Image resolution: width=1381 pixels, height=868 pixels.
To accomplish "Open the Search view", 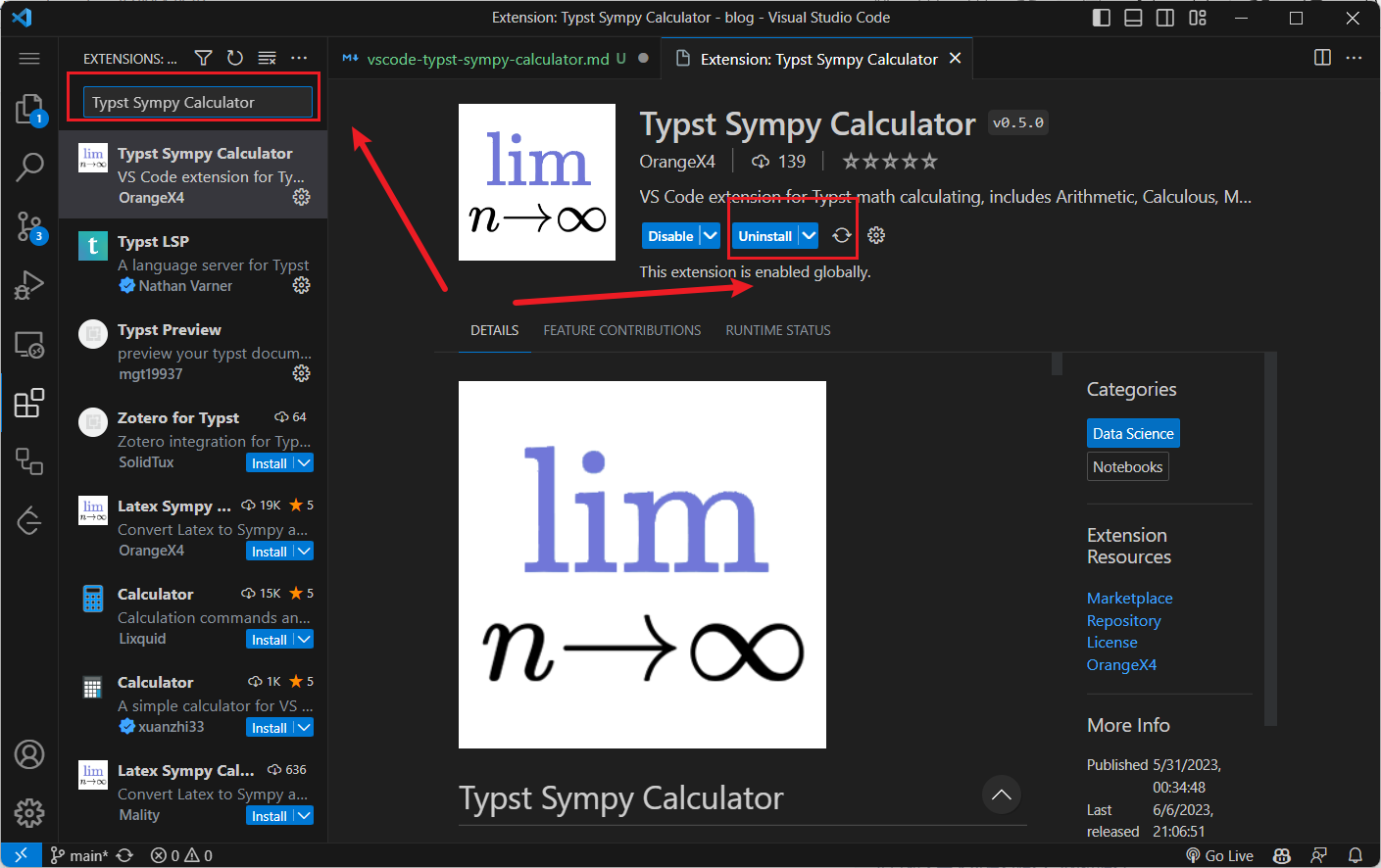I will click(29, 168).
